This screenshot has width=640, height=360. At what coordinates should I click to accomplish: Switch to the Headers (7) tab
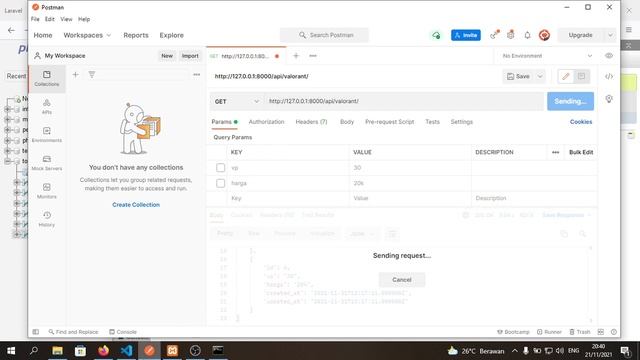click(x=311, y=122)
